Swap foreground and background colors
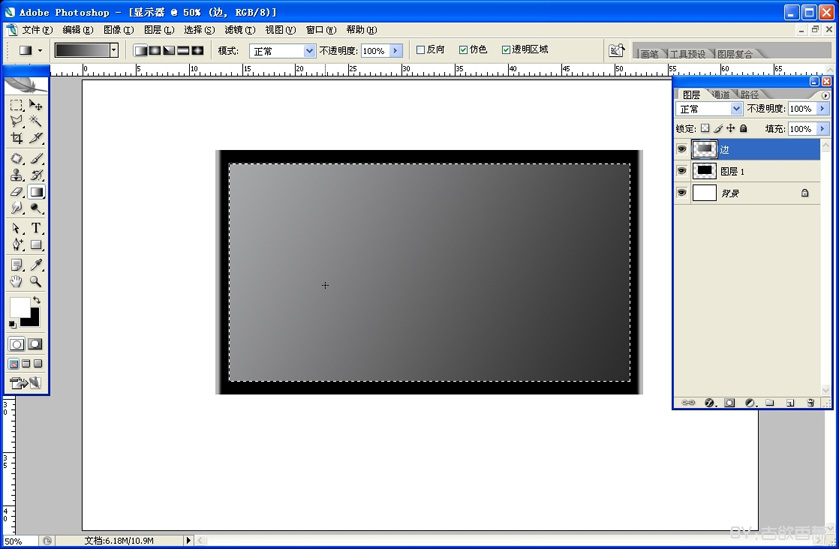The width and height of the screenshot is (839, 549). tap(37, 300)
